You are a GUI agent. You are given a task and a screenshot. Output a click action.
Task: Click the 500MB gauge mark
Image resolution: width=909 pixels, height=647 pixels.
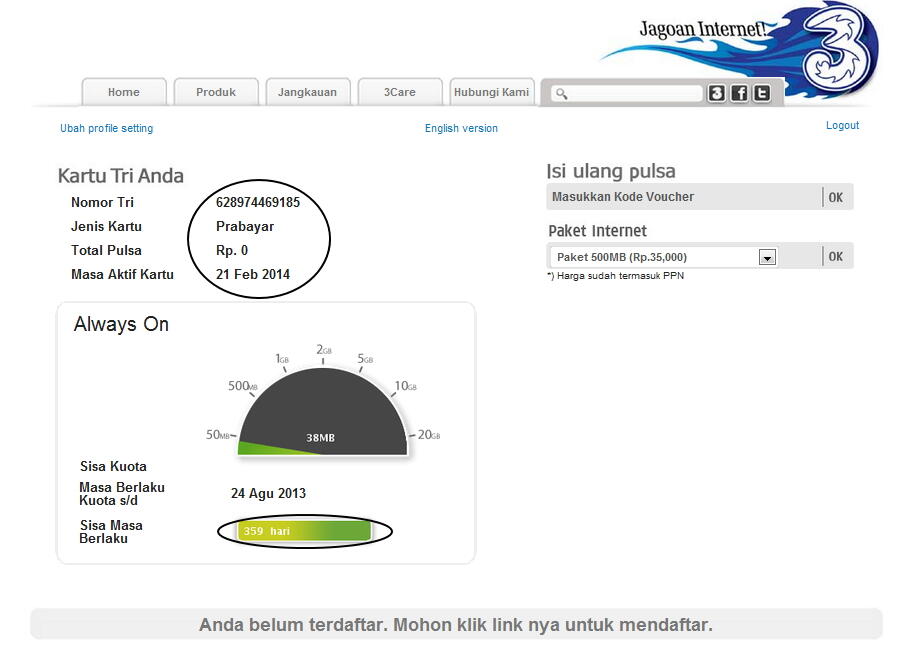point(242,386)
